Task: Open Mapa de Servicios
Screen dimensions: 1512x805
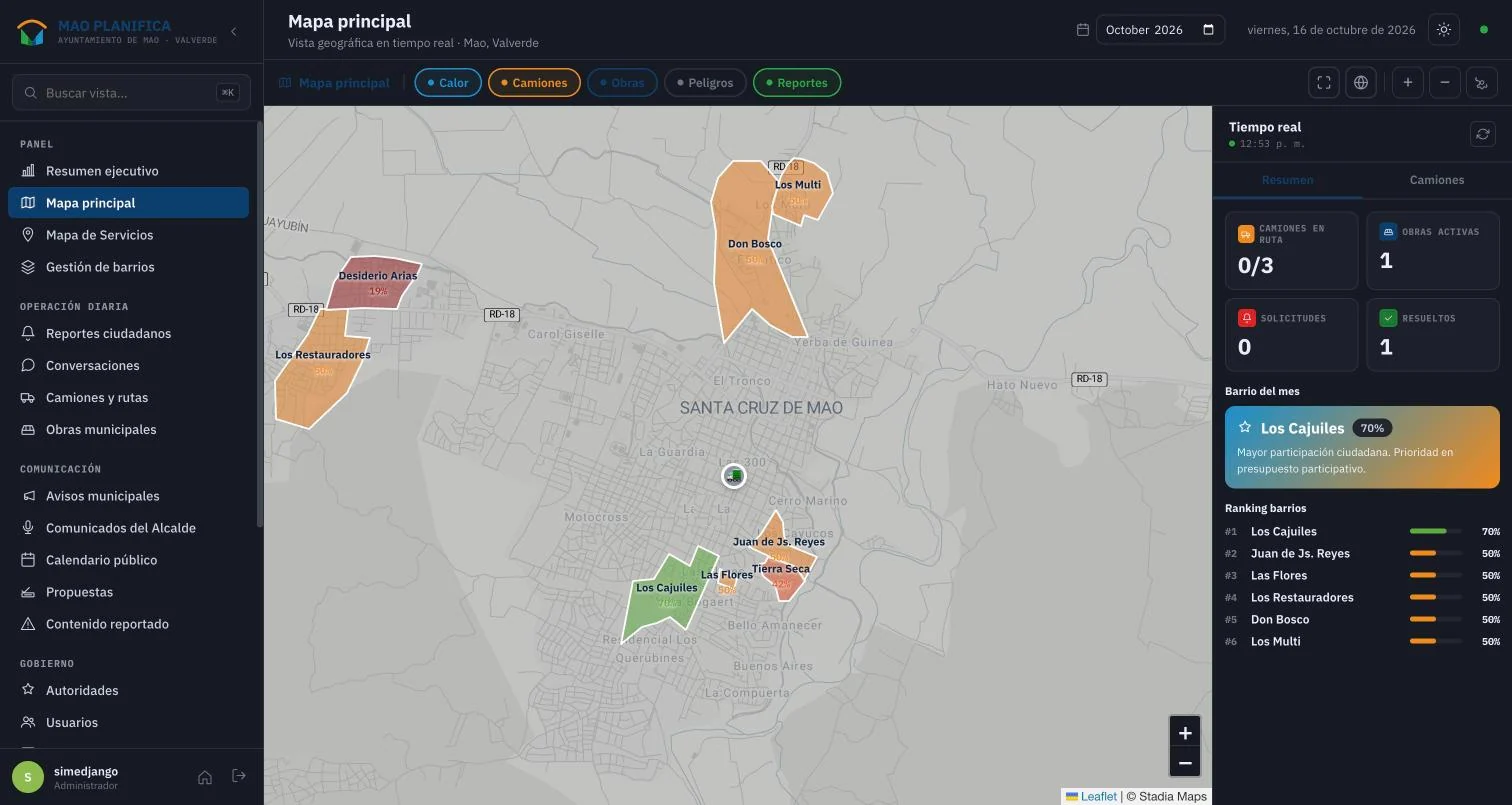Action: click(128, 235)
